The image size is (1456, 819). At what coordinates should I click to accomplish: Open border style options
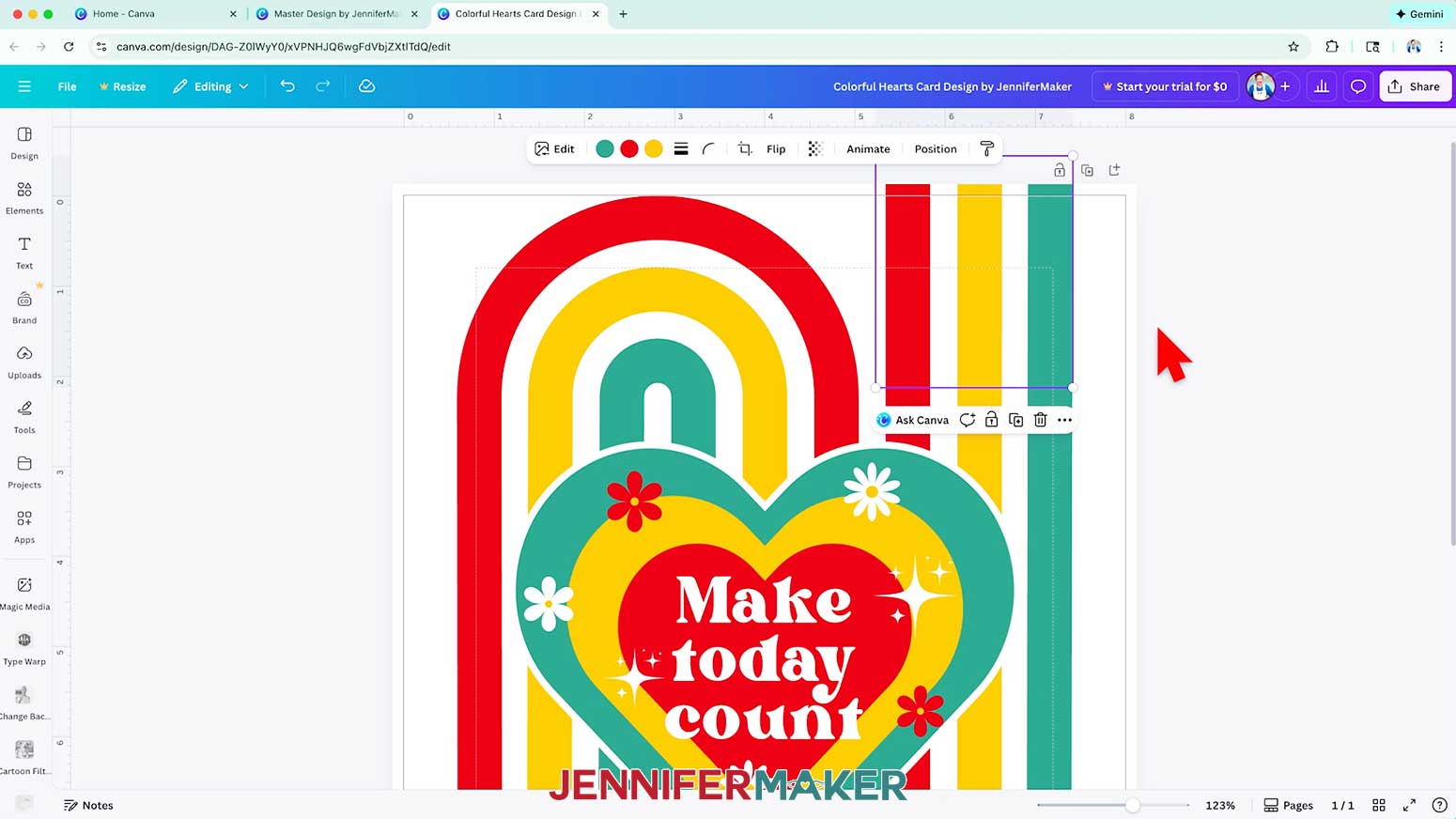coord(681,149)
